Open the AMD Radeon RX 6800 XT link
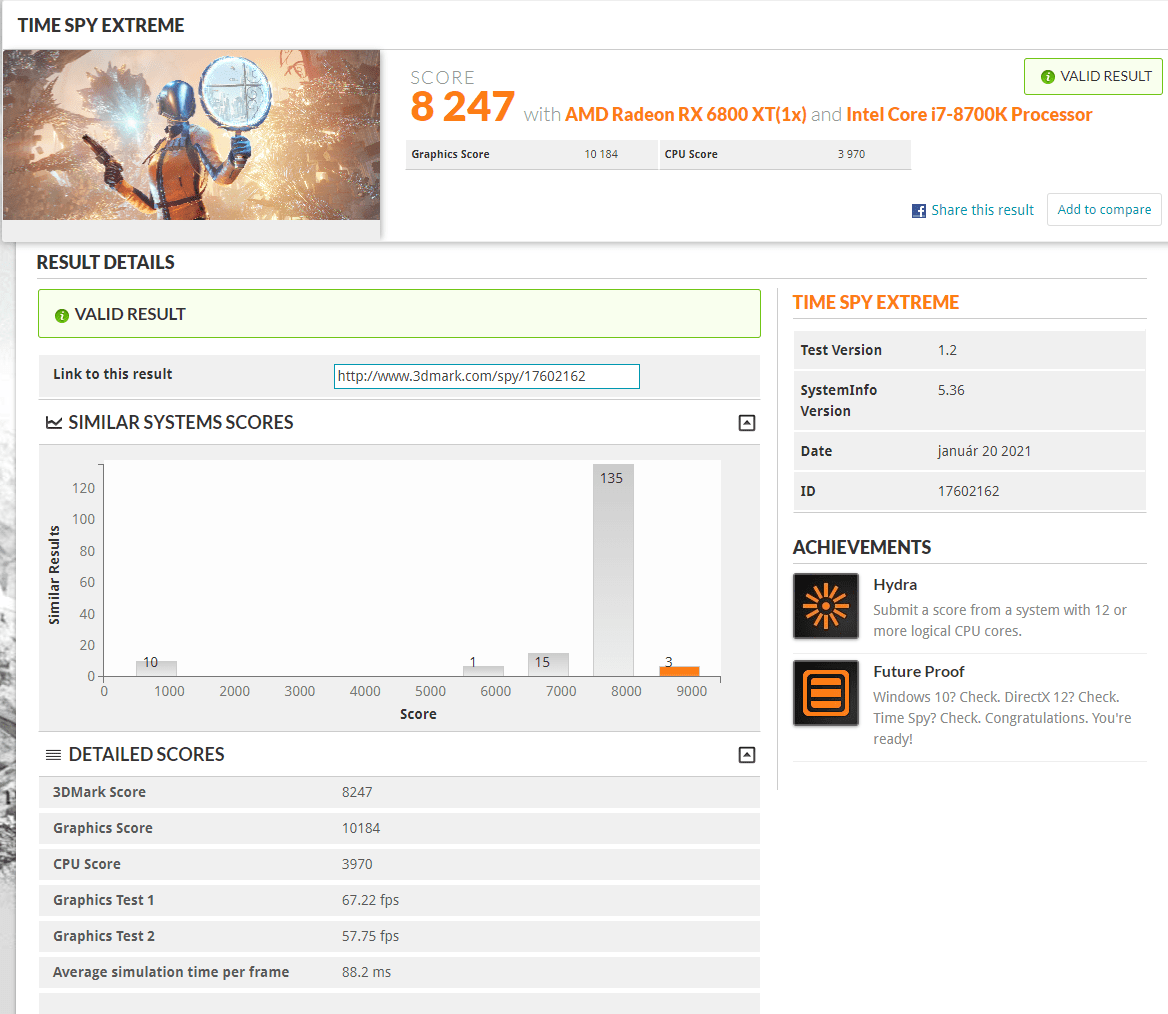 coord(685,114)
